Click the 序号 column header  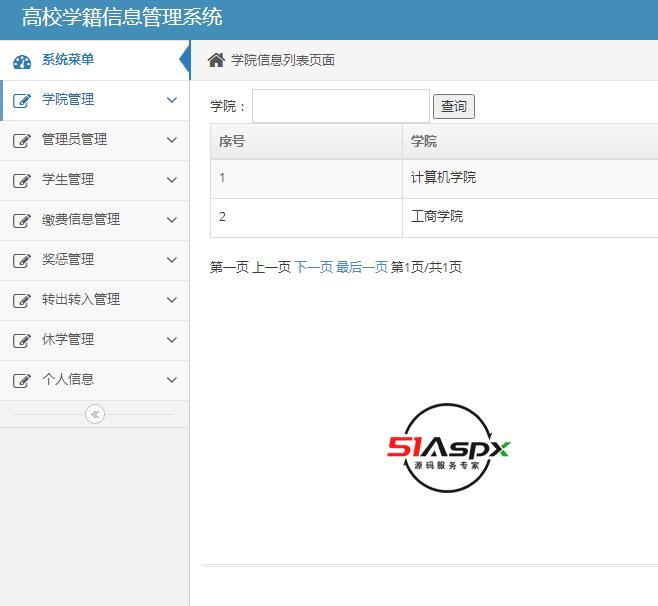coord(306,141)
